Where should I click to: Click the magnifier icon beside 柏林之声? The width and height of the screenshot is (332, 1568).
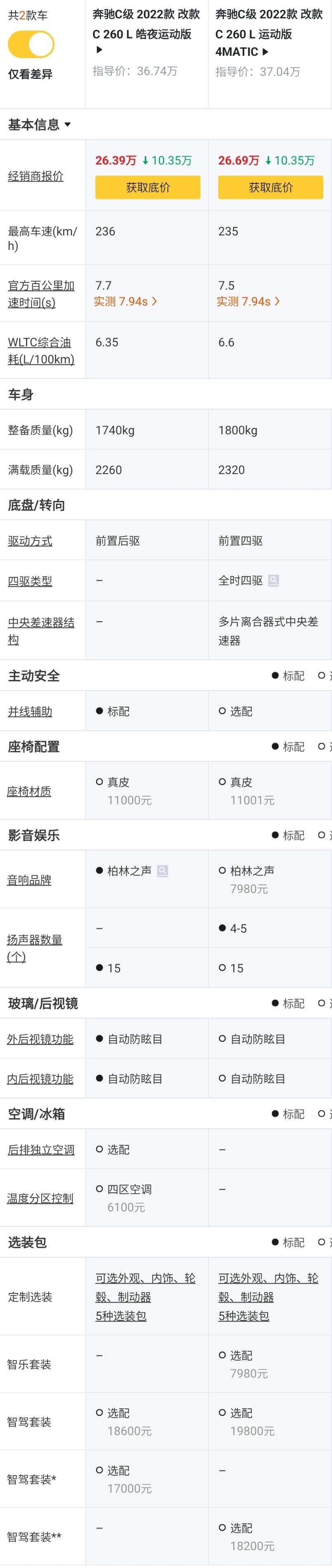tap(162, 871)
